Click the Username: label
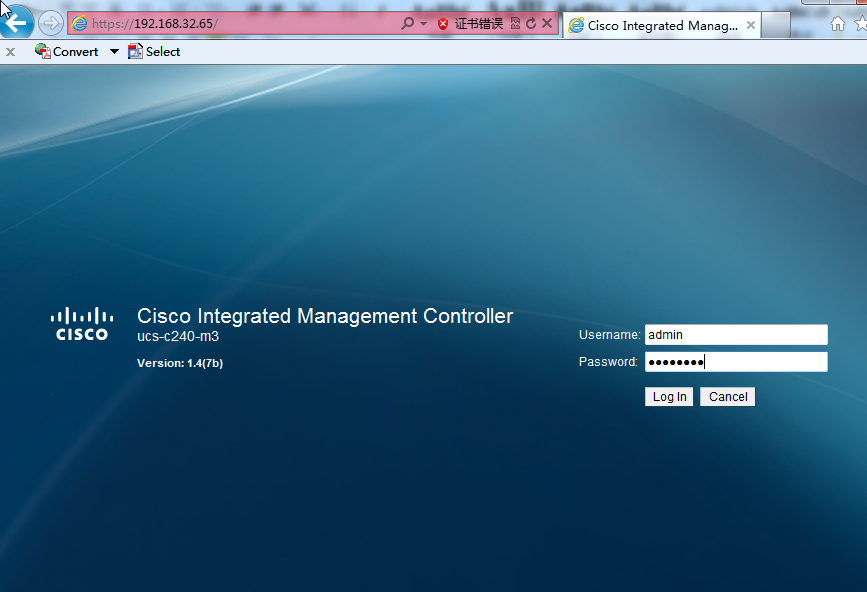The image size is (867, 592). [609, 335]
